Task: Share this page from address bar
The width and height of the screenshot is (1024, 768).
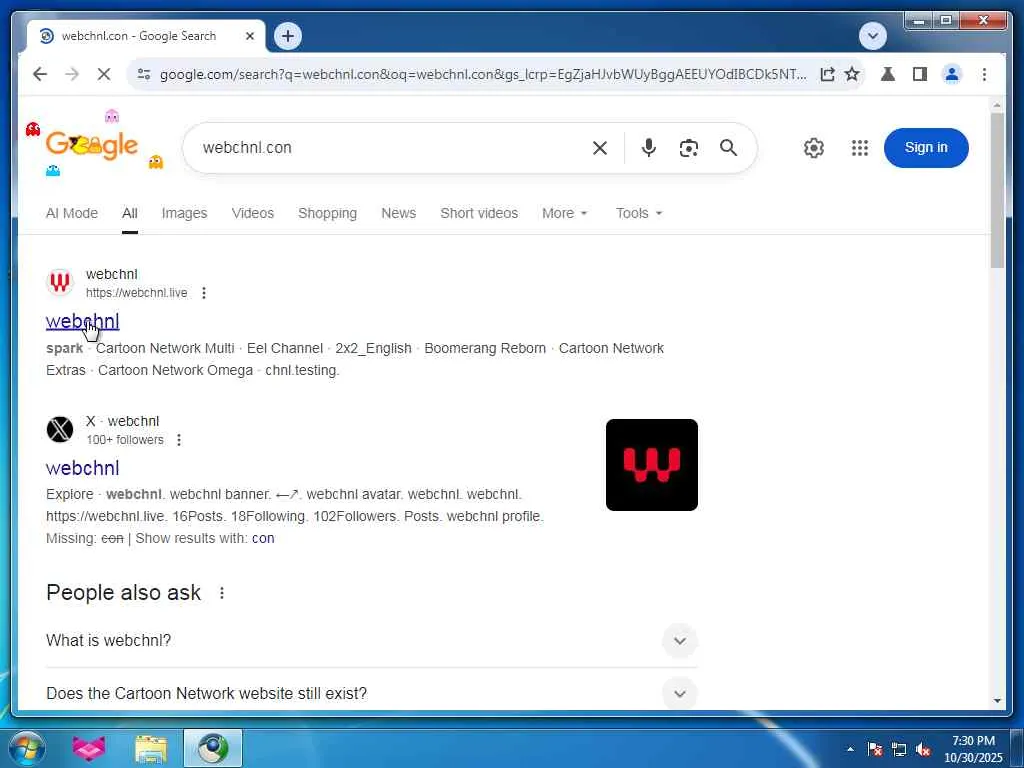Action: point(827,74)
